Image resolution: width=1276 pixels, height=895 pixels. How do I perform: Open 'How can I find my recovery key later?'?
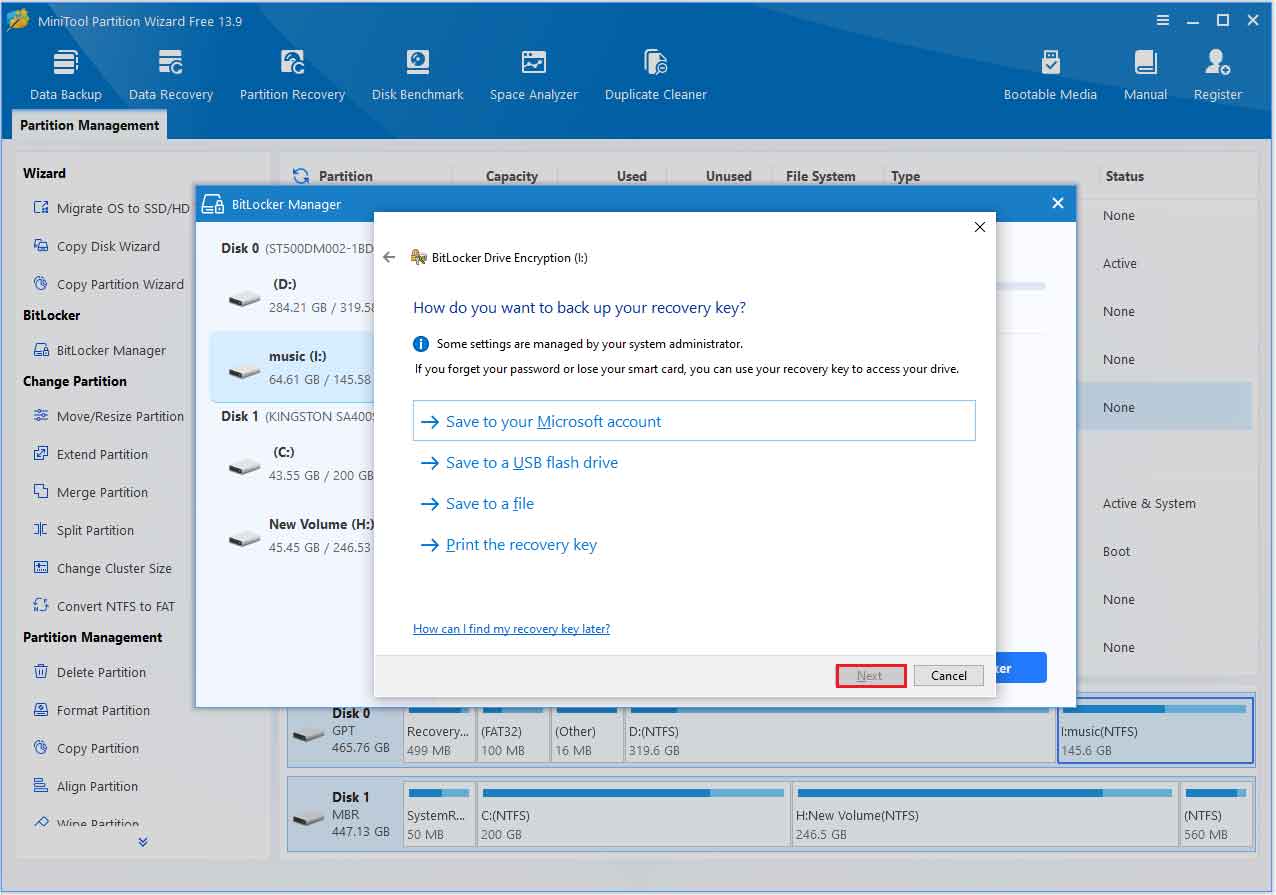tap(511, 629)
